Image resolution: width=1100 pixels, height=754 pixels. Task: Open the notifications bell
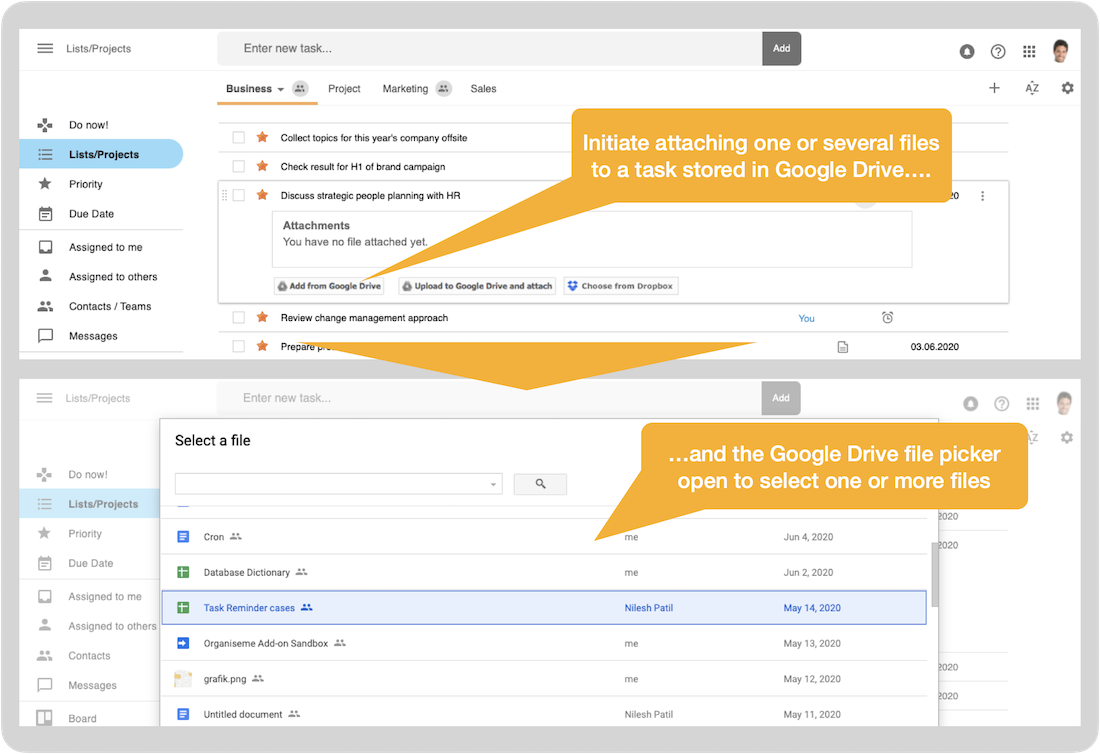pos(966,51)
